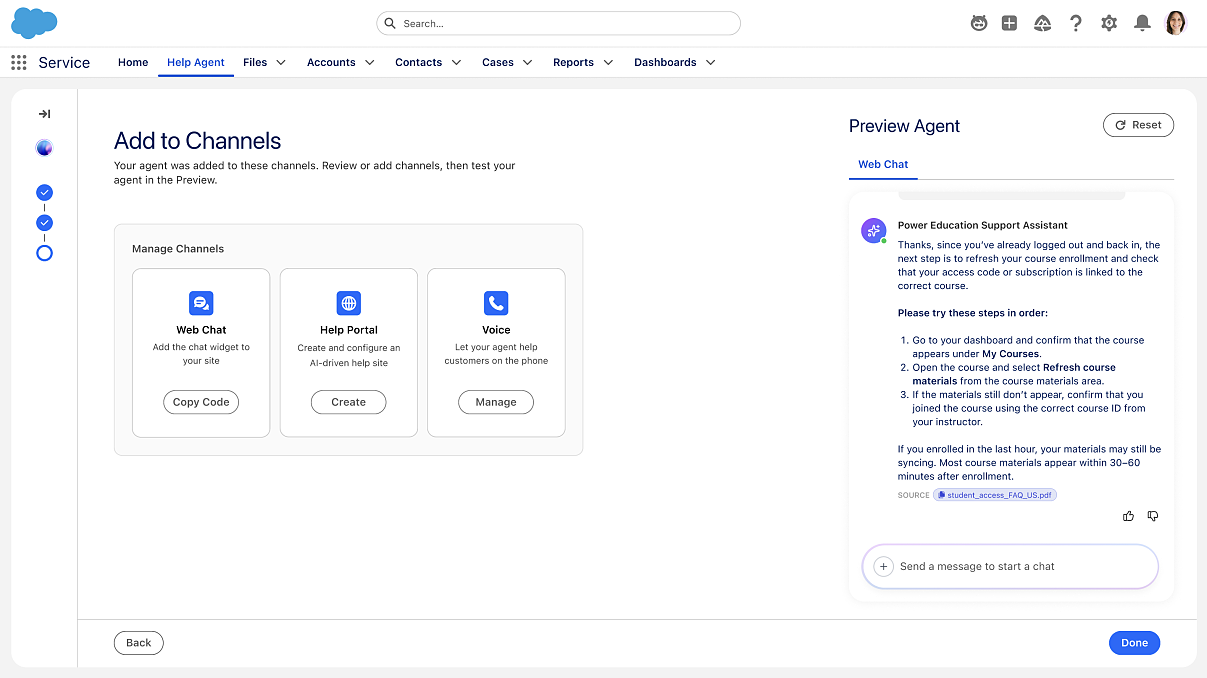The height and width of the screenshot is (678, 1207).
Task: Click the Add to Channels heading
Action: click(198, 141)
